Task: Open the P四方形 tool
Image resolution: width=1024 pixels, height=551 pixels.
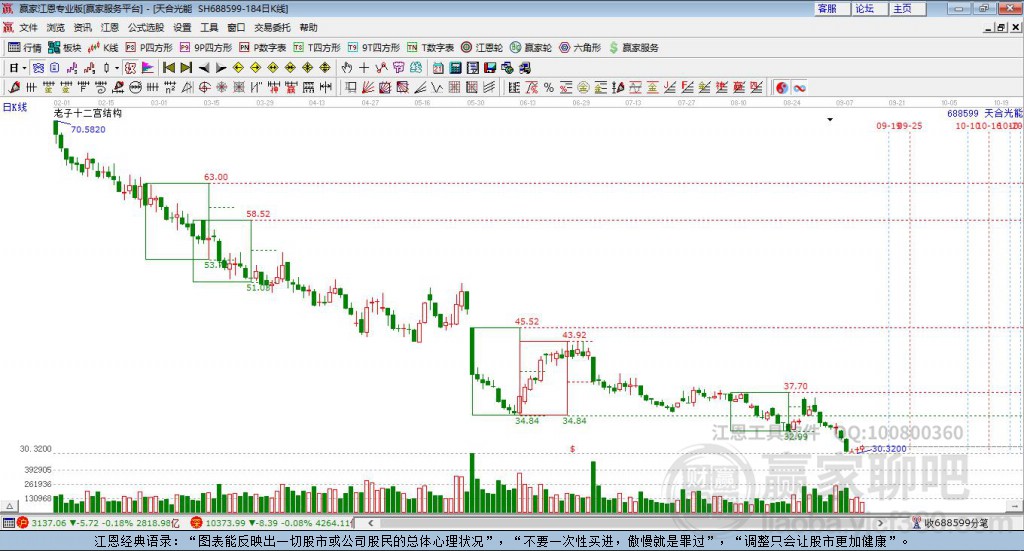Action: (x=149, y=48)
